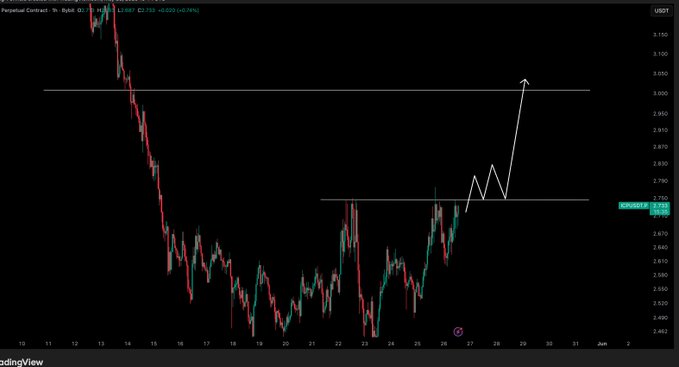Image resolution: width=679 pixels, height=367 pixels.
Task: Click date label 22 on time axis
Action: pyautogui.click(x=338, y=344)
